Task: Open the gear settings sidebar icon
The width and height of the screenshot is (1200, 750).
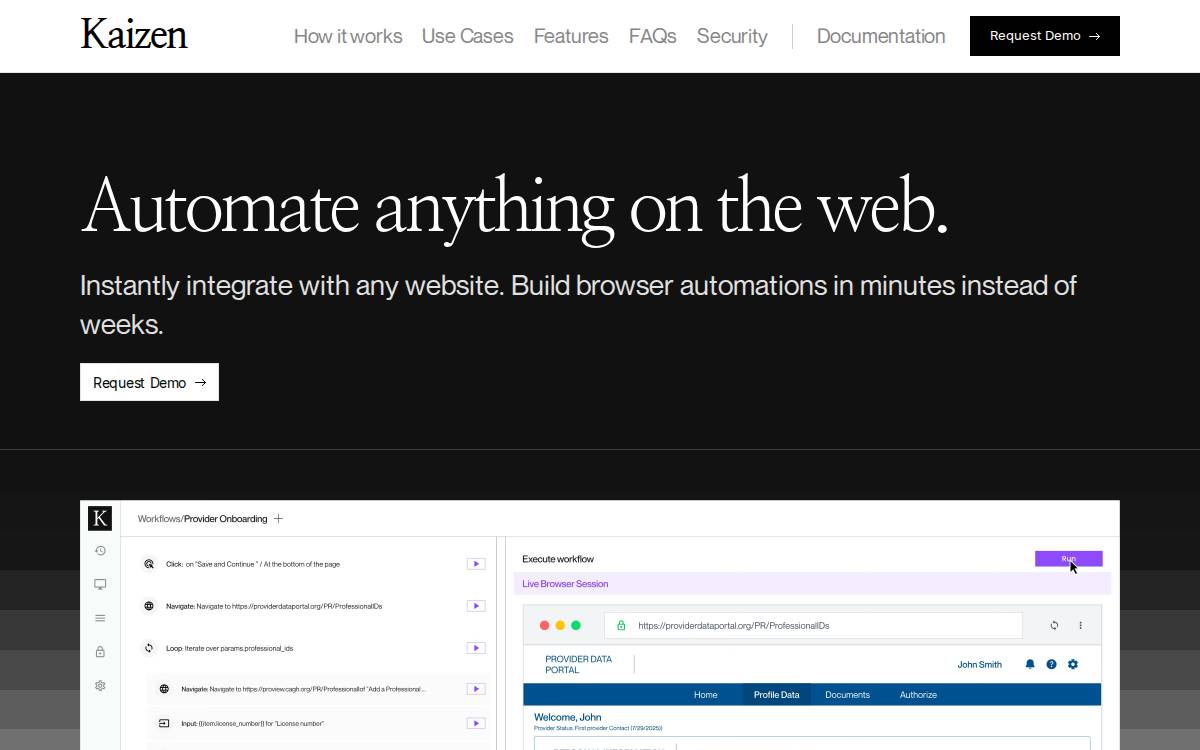Action: pos(100,686)
